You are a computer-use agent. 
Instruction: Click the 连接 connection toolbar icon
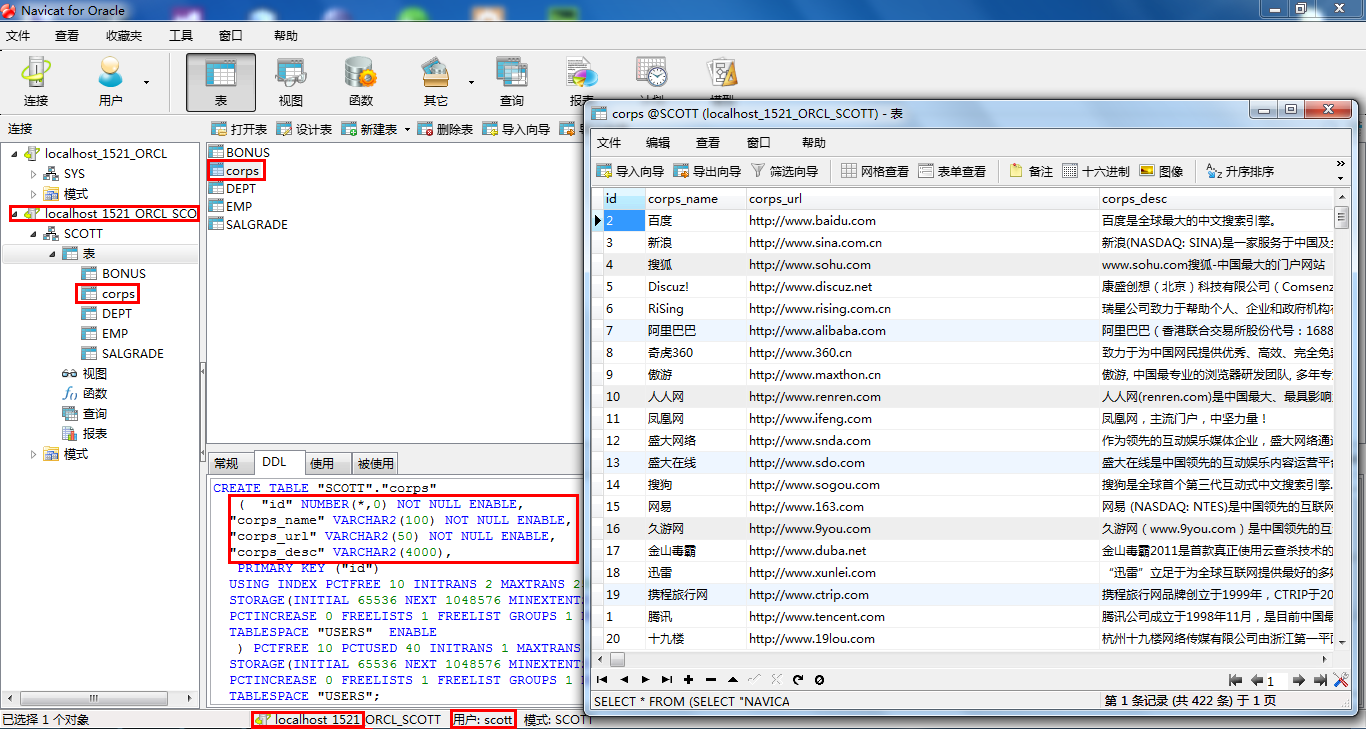[x=36, y=82]
